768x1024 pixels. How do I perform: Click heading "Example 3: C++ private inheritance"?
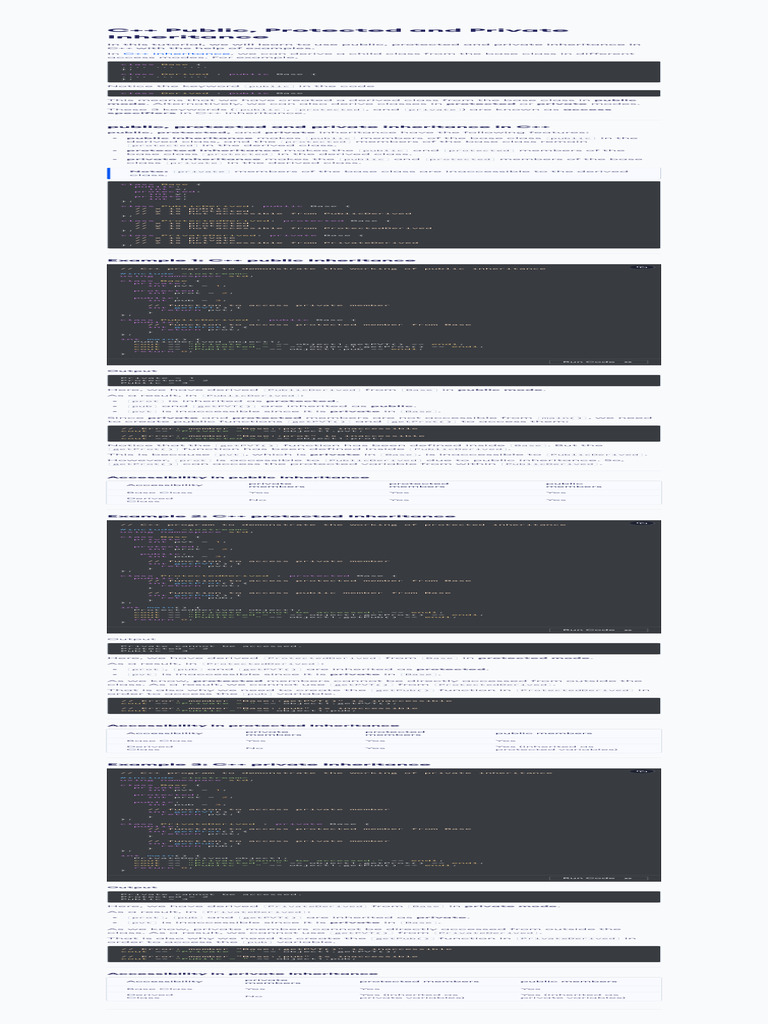(x=268, y=764)
